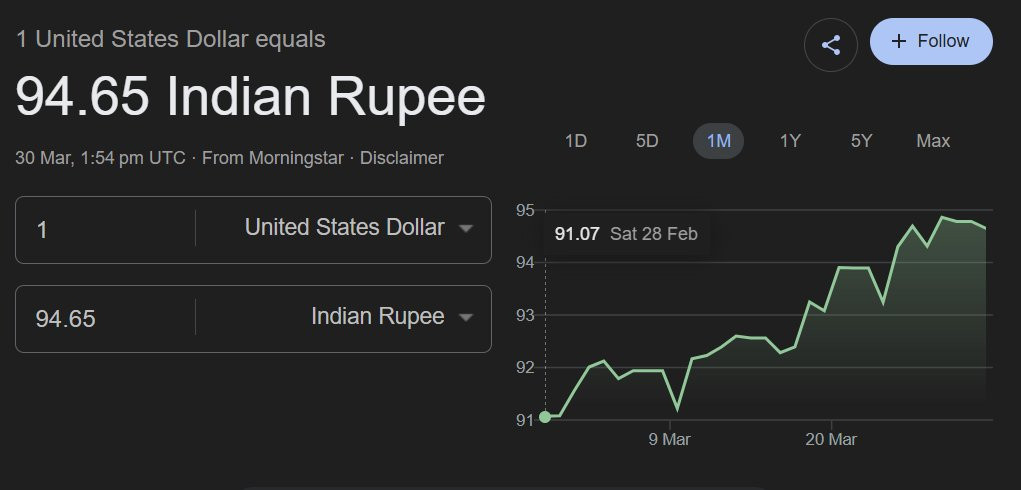Click the rupee amount field showing 94.65
This screenshot has height=490, width=1021.
point(105,319)
